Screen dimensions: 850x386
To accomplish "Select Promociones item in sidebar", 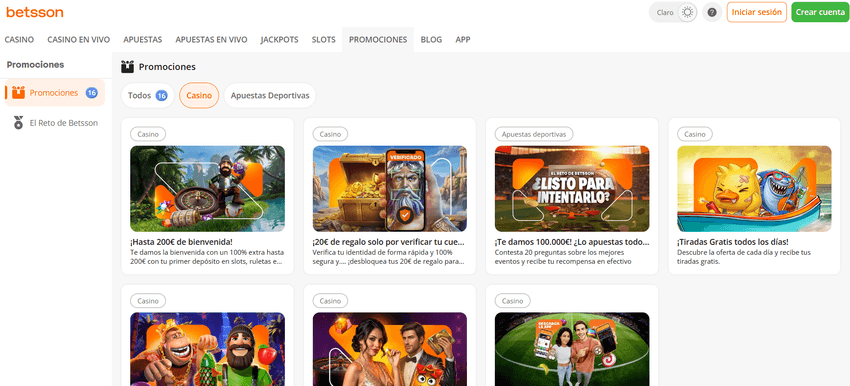I will 55,93.
